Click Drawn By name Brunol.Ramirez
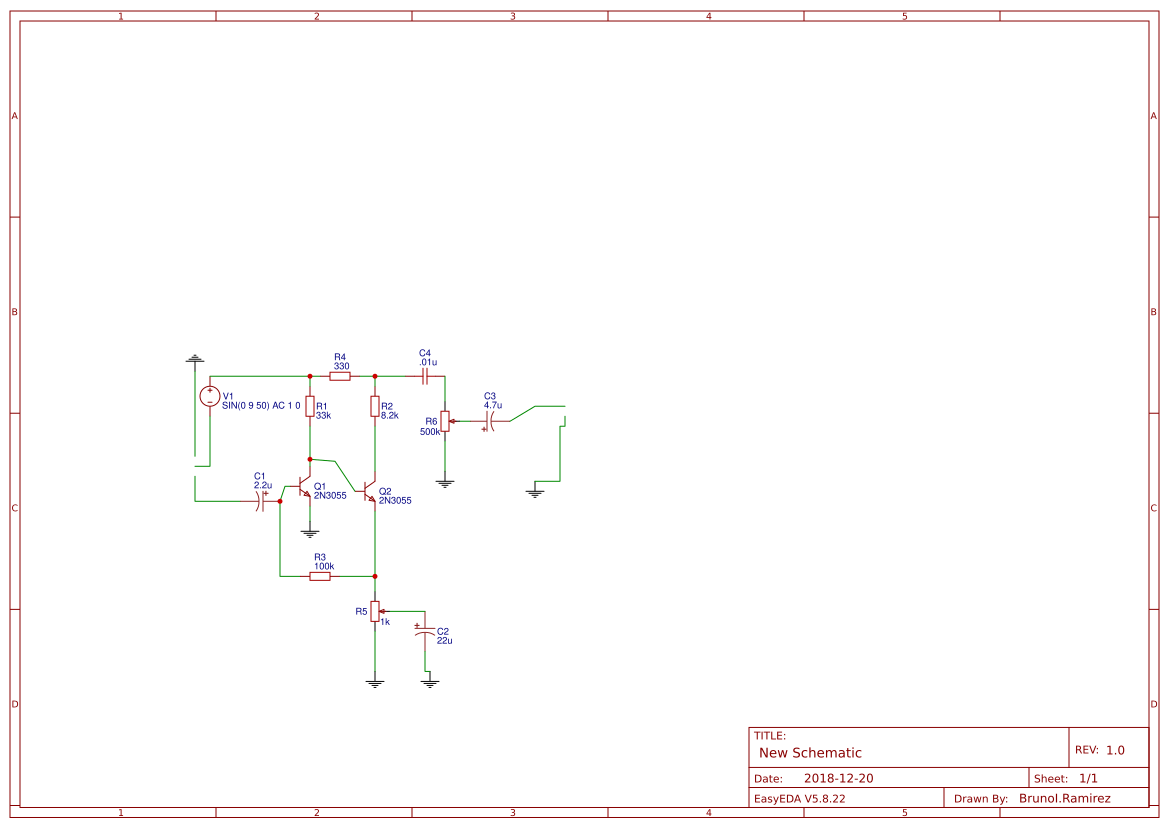 point(1065,797)
